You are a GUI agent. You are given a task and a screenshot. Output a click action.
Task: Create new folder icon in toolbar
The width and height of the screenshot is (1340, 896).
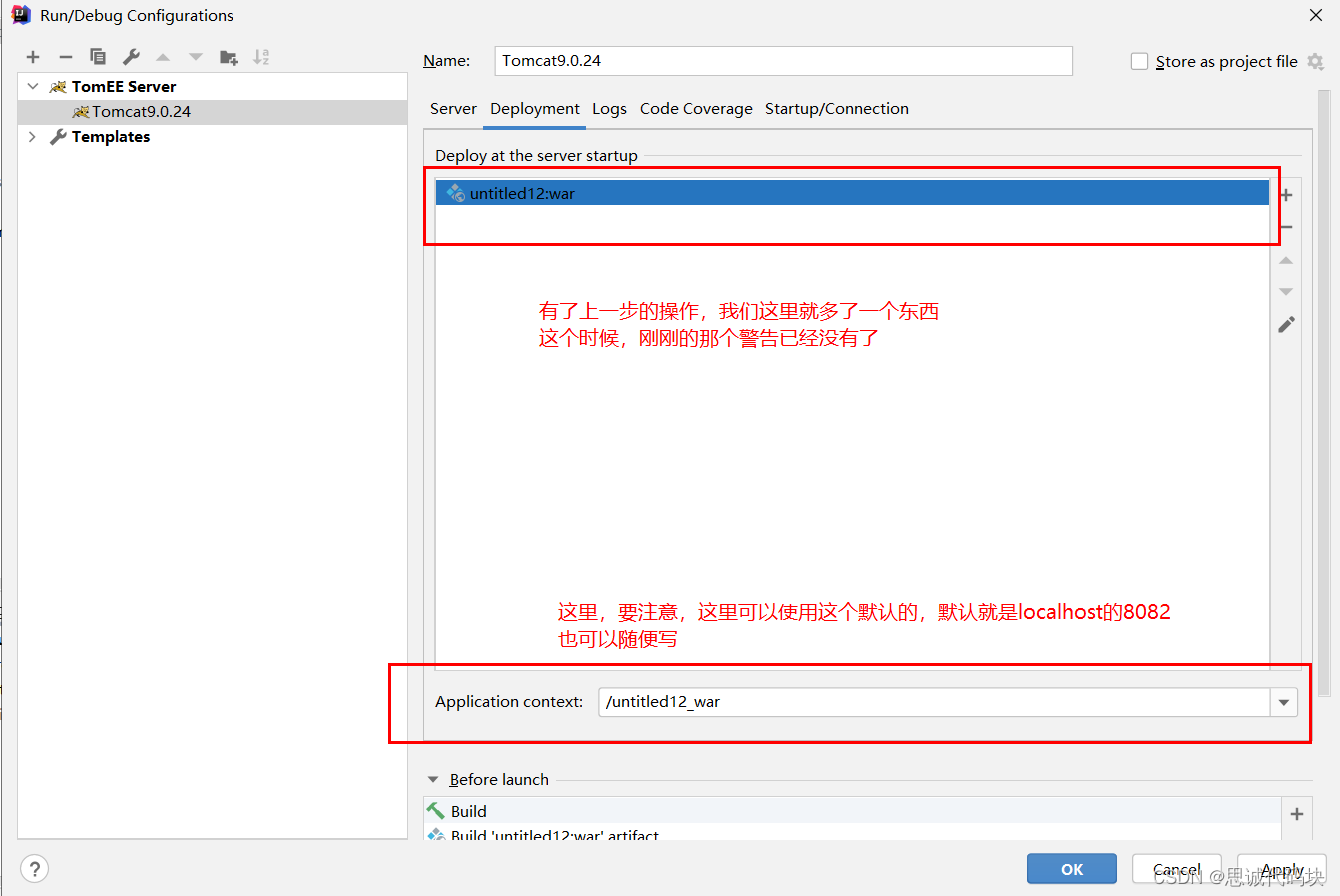229,57
